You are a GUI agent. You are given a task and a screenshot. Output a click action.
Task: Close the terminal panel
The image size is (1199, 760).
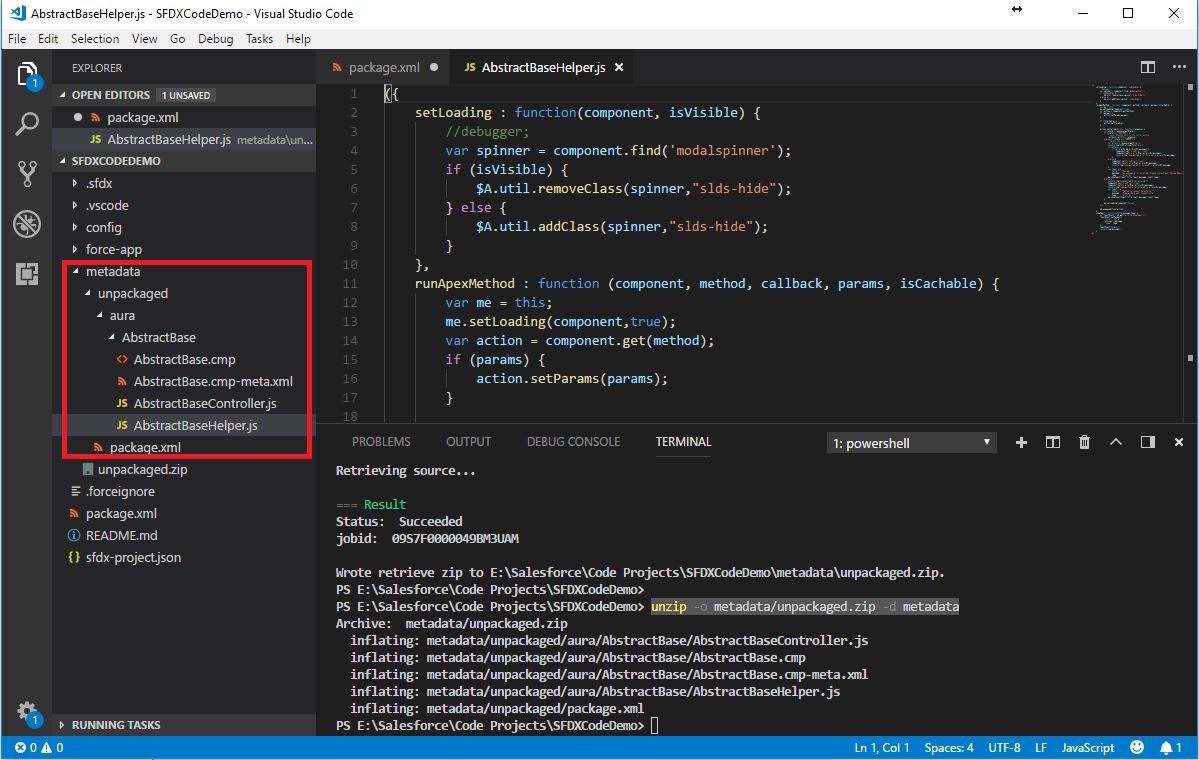point(1178,443)
